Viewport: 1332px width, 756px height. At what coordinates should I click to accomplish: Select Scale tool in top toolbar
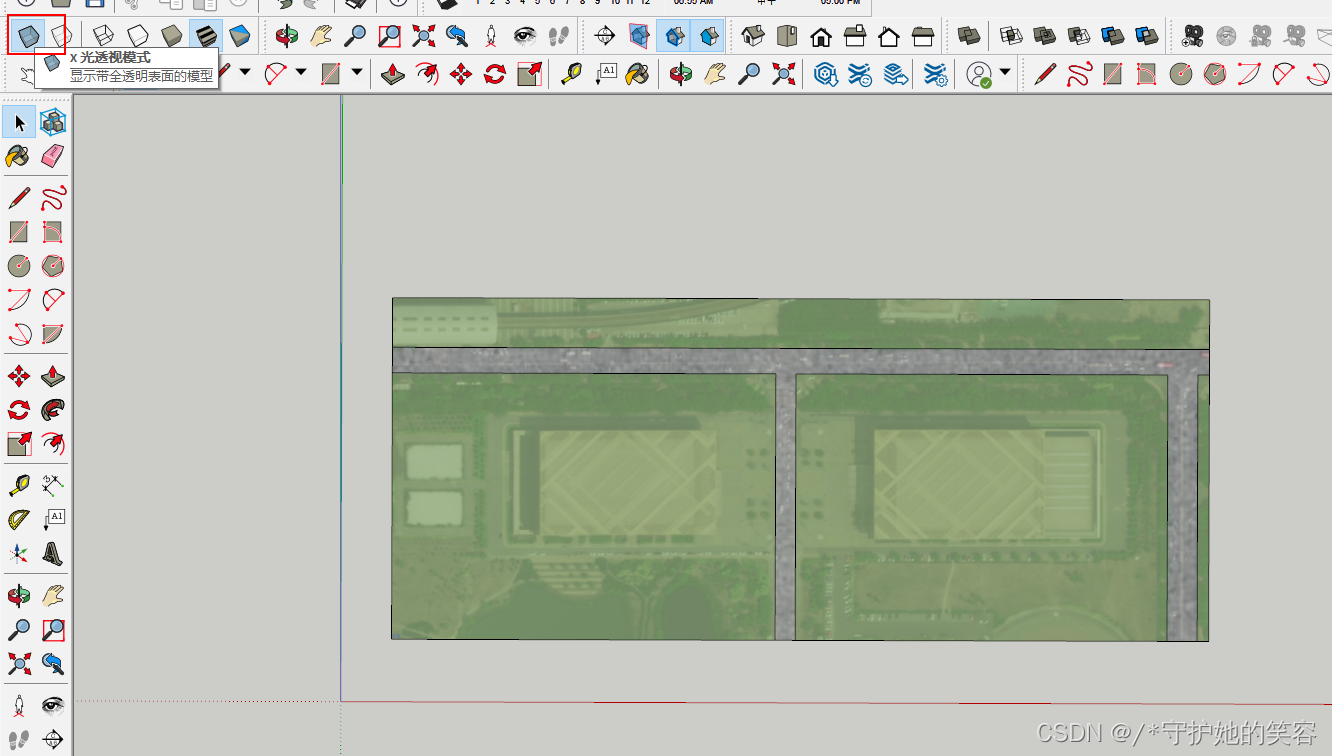click(x=529, y=73)
